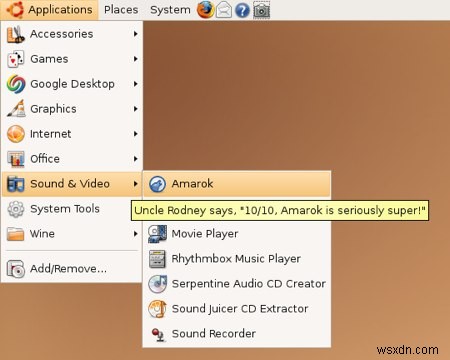Click the Sound Juicer orange disc icon
Screen dimensions: 450x360
tap(157, 309)
